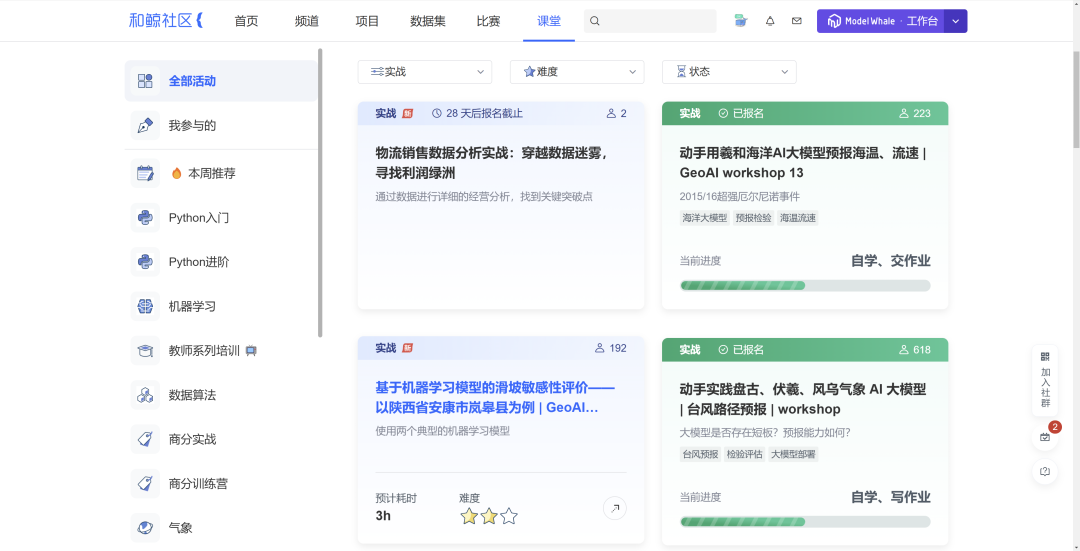Click the 本周推荐 calendar icon

click(x=145, y=173)
